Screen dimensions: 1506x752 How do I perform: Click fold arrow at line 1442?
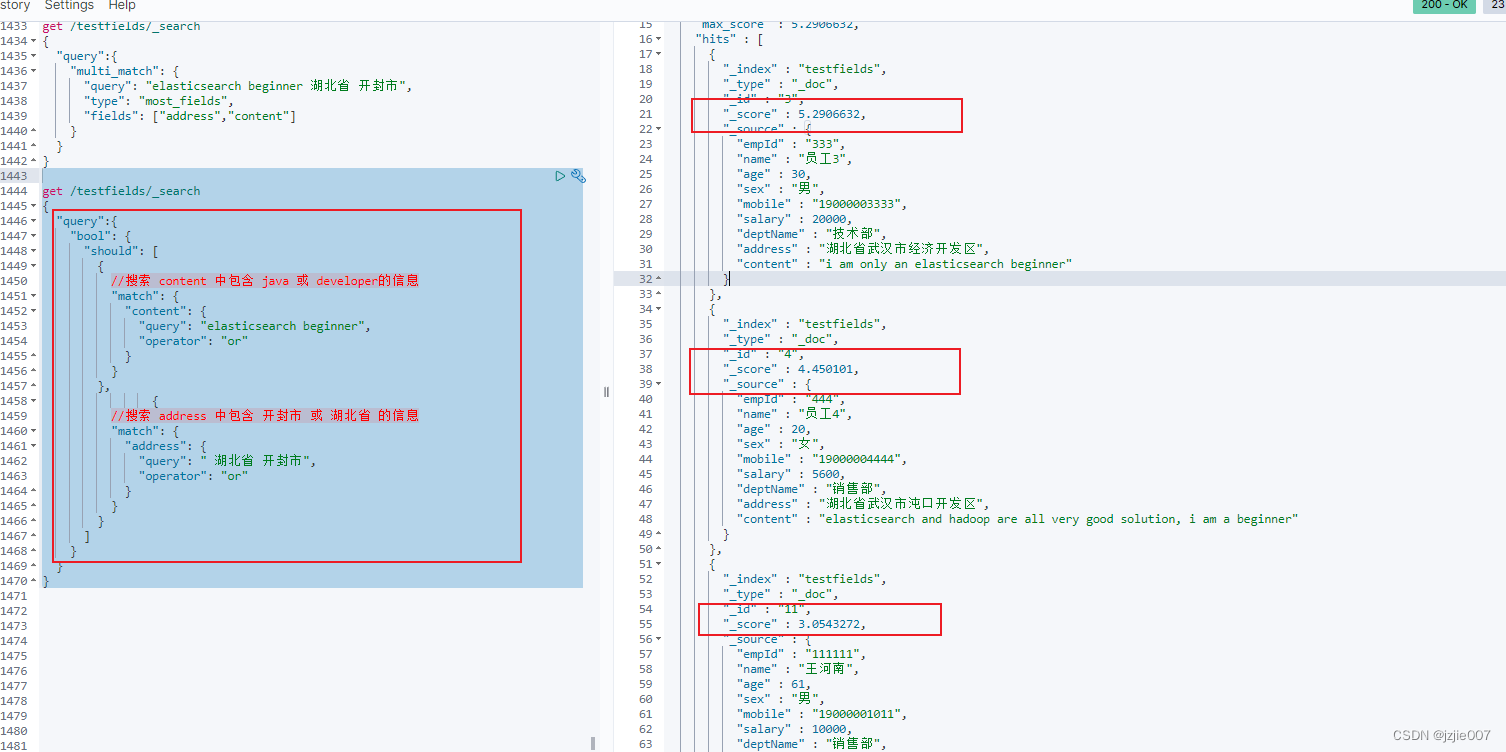(x=34, y=161)
